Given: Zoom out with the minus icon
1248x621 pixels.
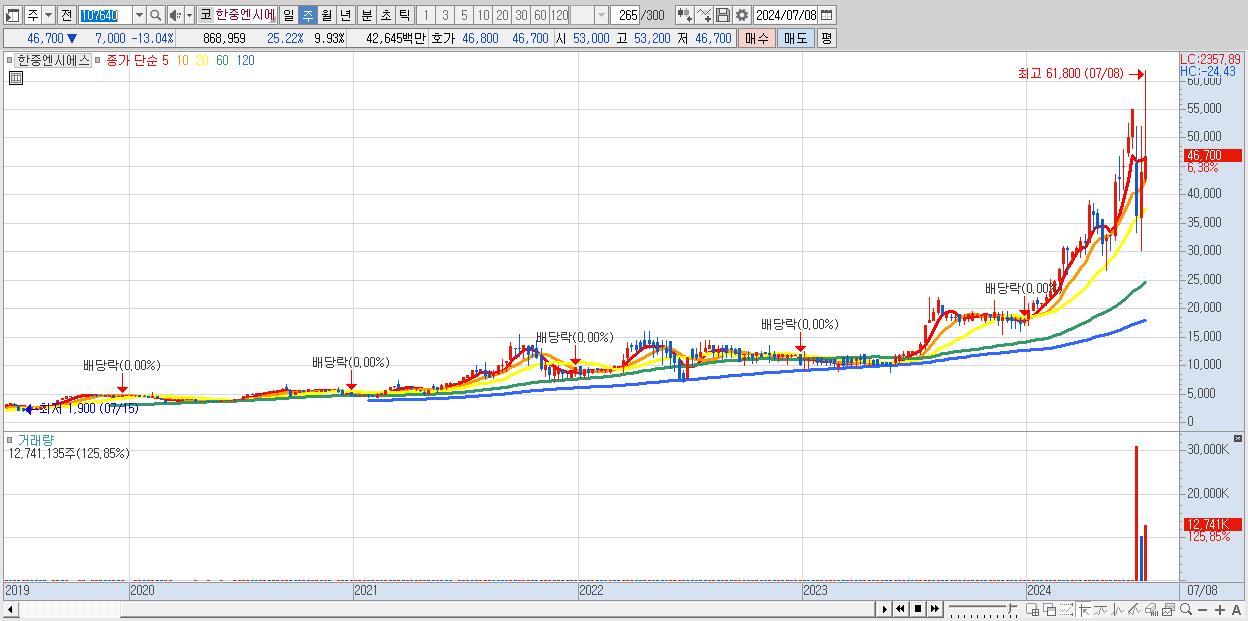Looking at the screenshot, I should 1202,609.
